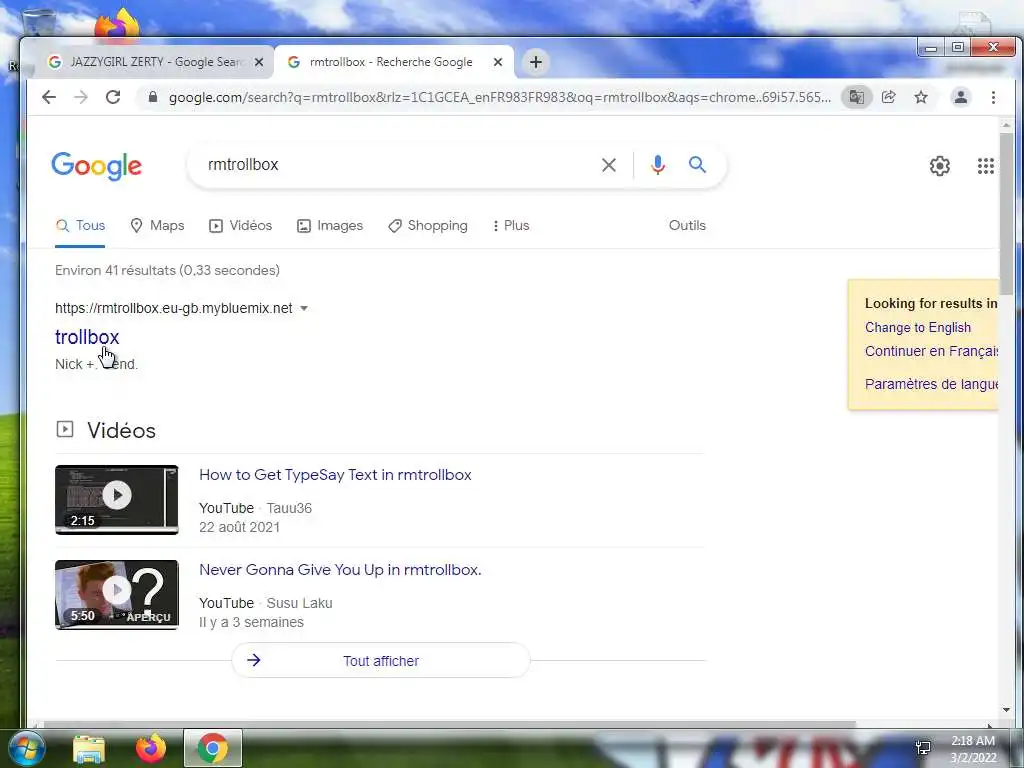Select the rmtrollbox Recherche Google tab
Viewport: 1024px width, 768px height.
392,62
